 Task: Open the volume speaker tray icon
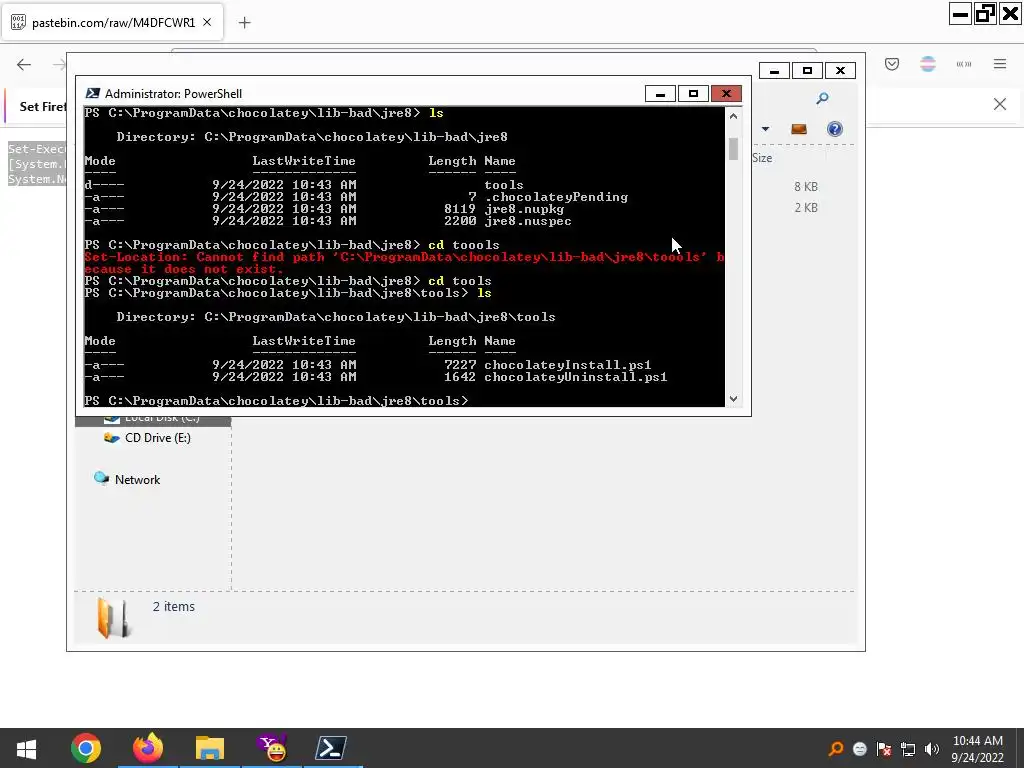click(932, 749)
